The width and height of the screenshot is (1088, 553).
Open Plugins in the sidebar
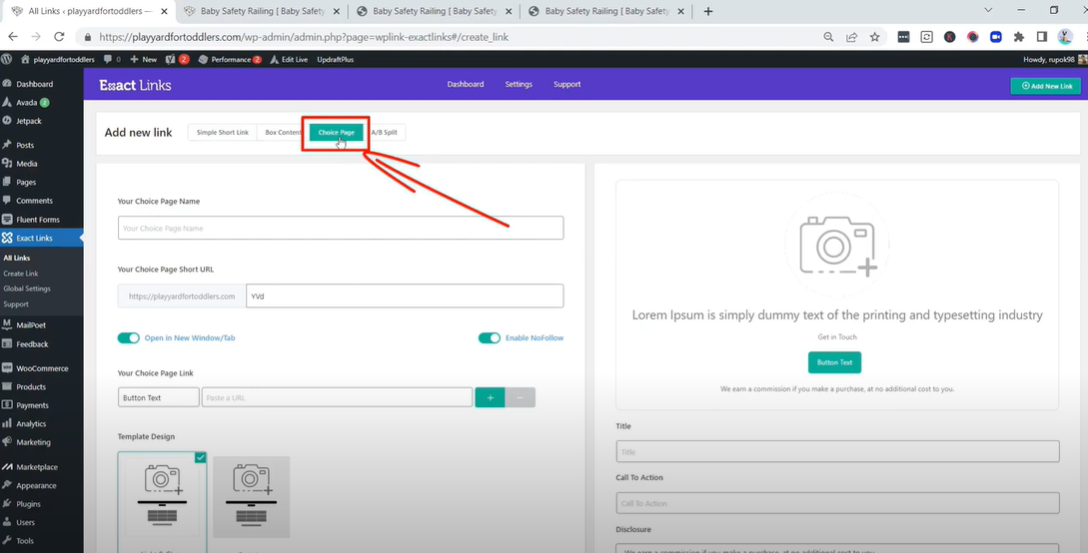(x=28, y=504)
